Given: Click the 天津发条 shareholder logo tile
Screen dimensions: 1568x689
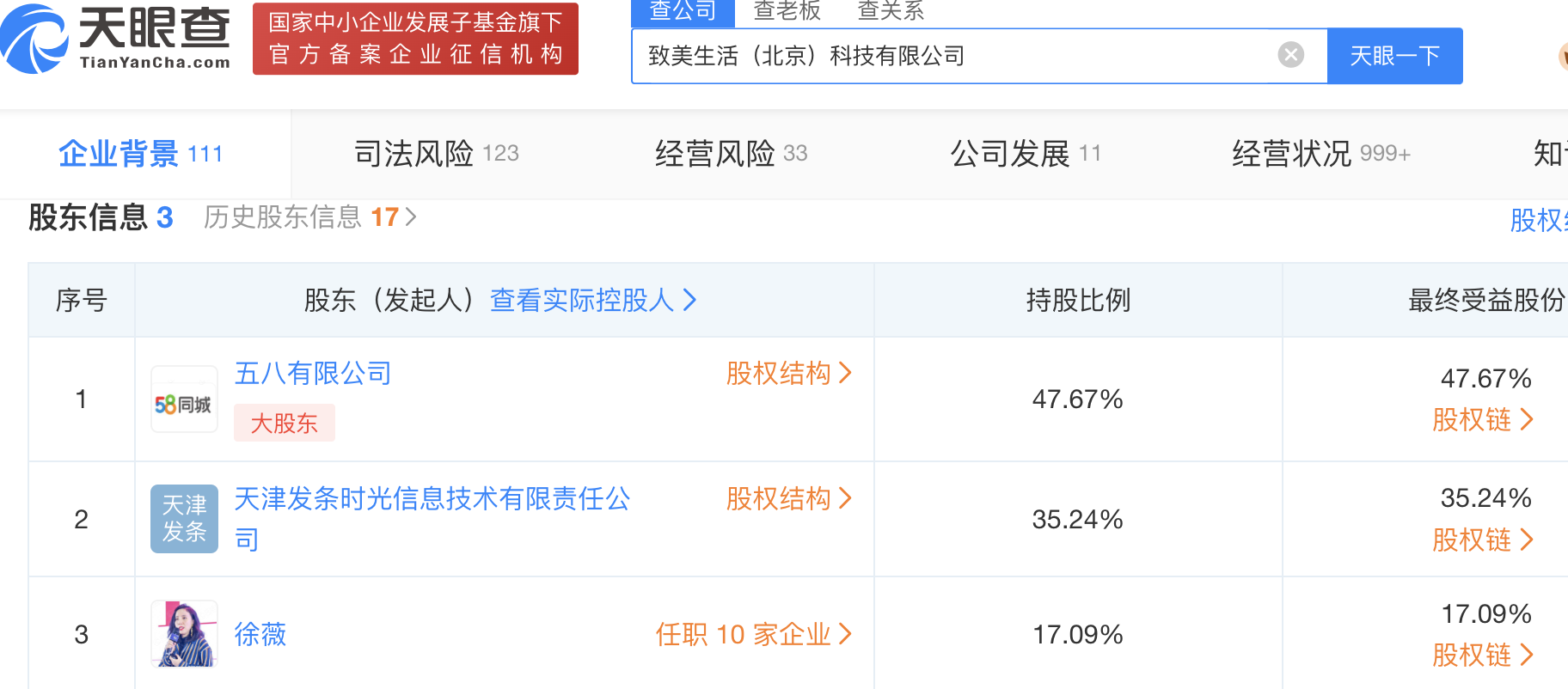Looking at the screenshot, I should (184, 519).
